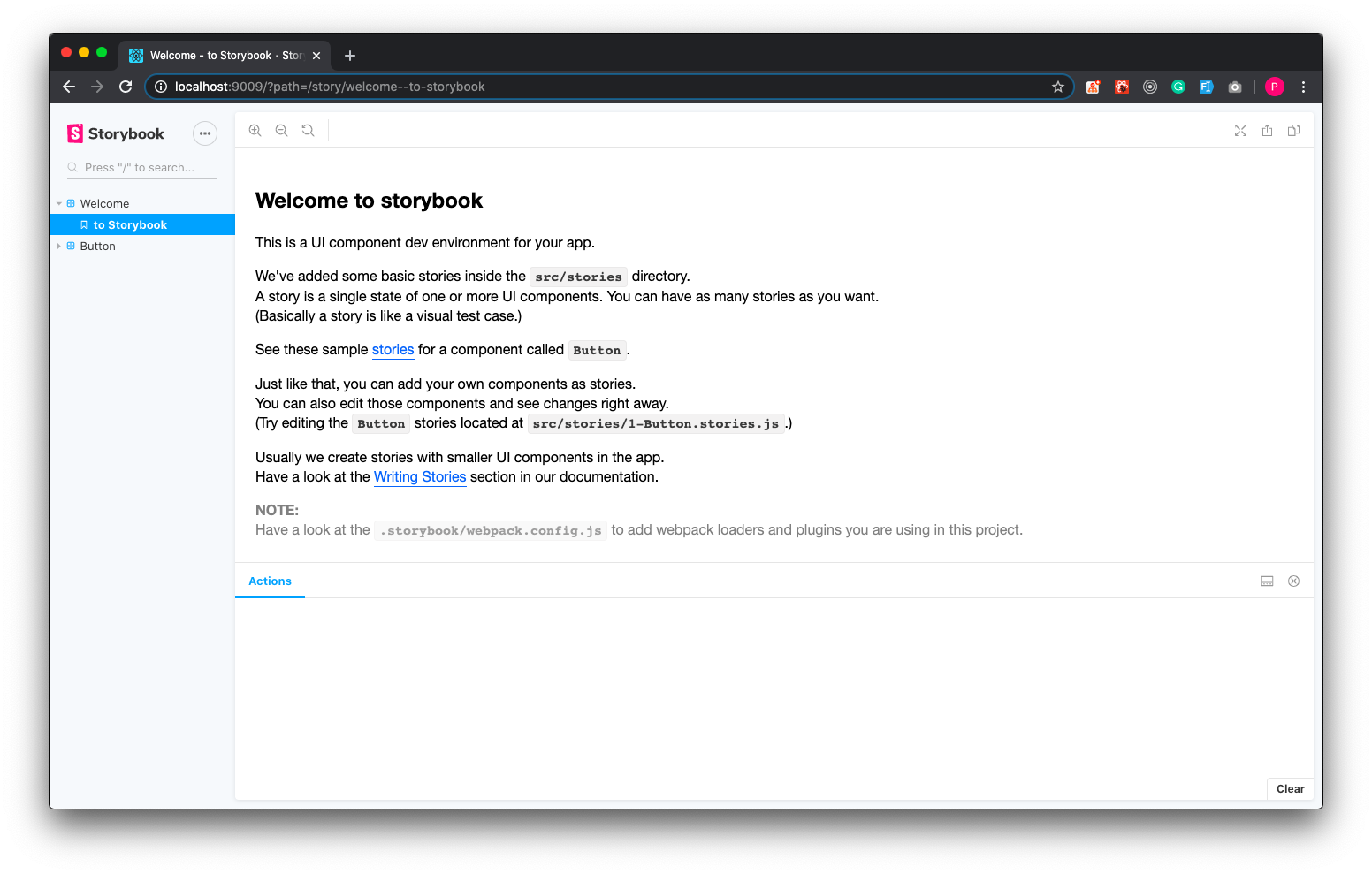Close the Welcome to Storybook browser tab
This screenshot has width=1372, height=874.
click(x=316, y=56)
